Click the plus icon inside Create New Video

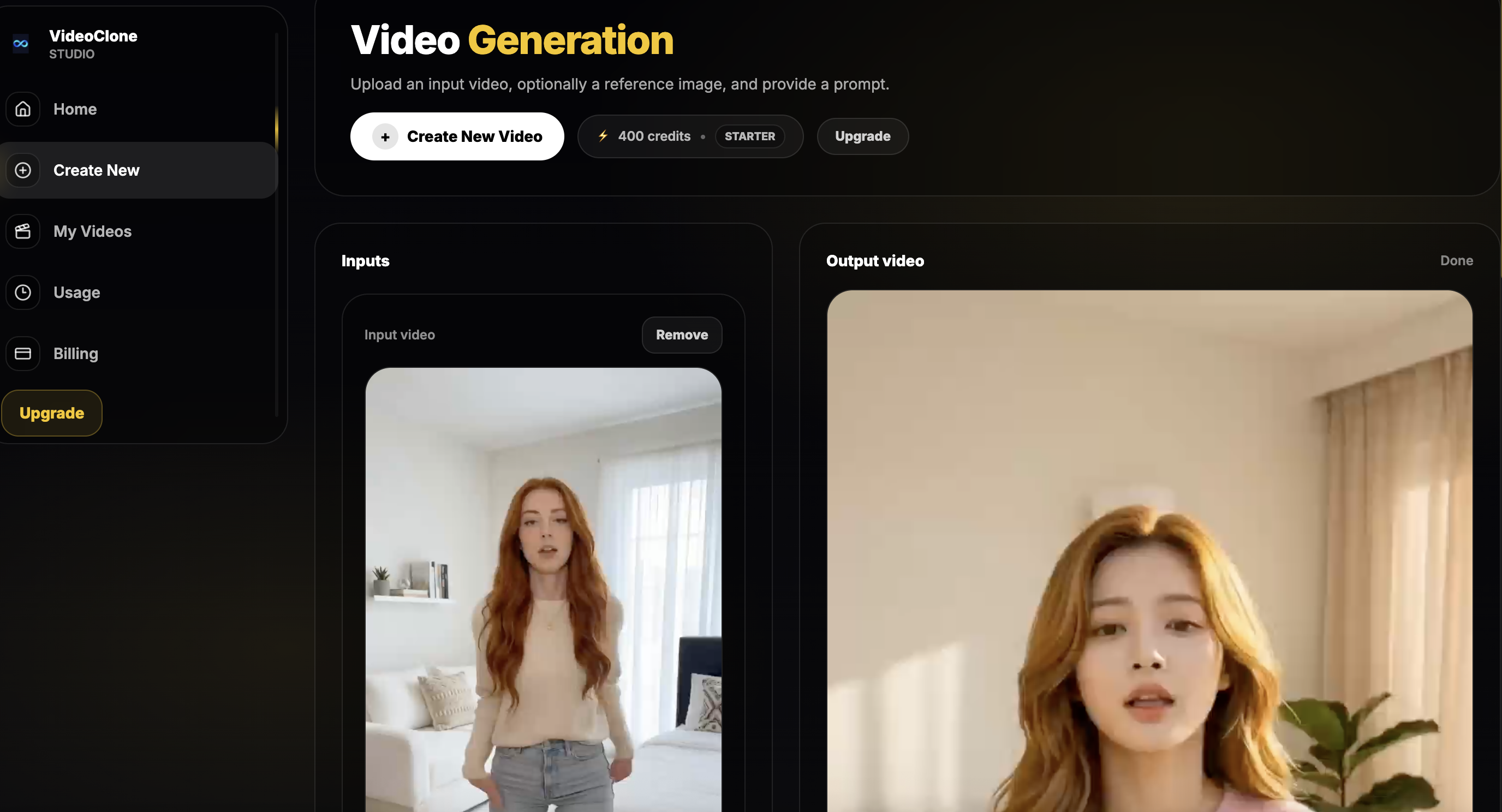pyautogui.click(x=385, y=136)
